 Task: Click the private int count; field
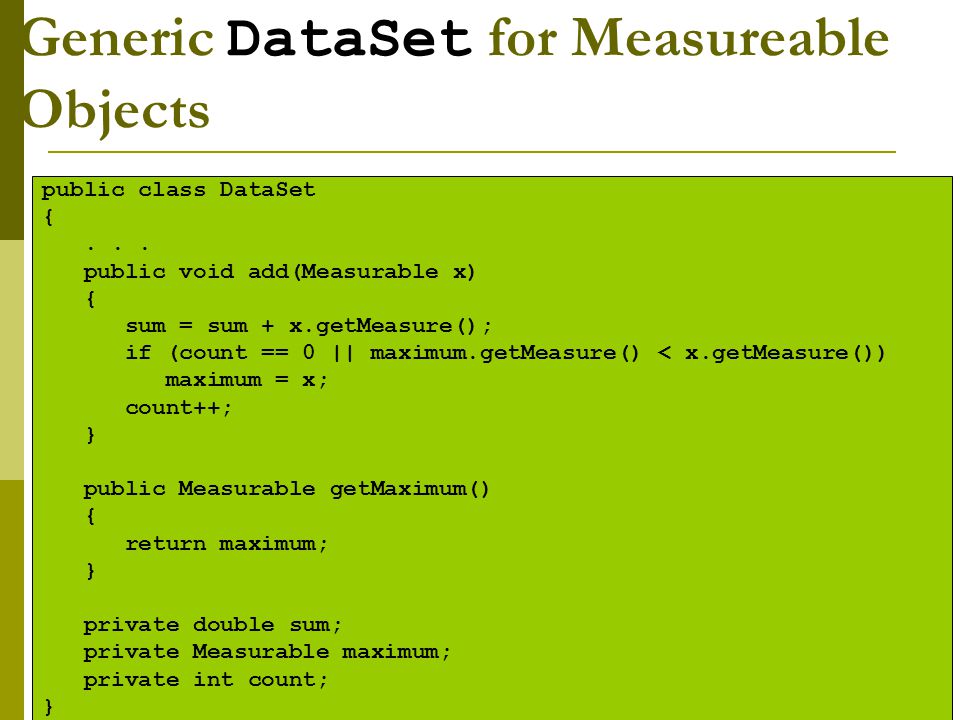206,680
